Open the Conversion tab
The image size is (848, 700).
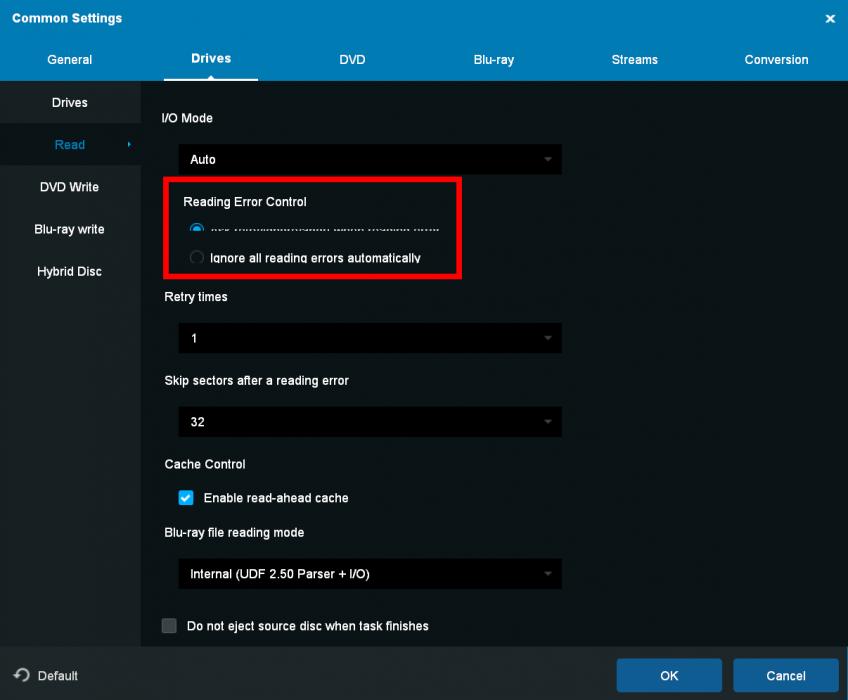point(776,60)
